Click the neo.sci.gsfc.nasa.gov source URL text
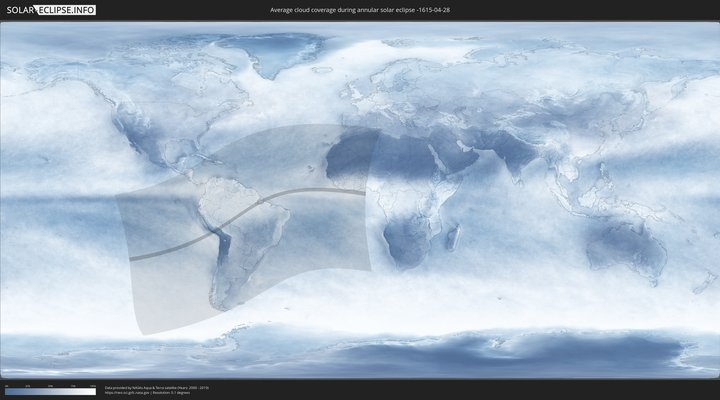The width and height of the screenshot is (720, 400). [x=127, y=393]
